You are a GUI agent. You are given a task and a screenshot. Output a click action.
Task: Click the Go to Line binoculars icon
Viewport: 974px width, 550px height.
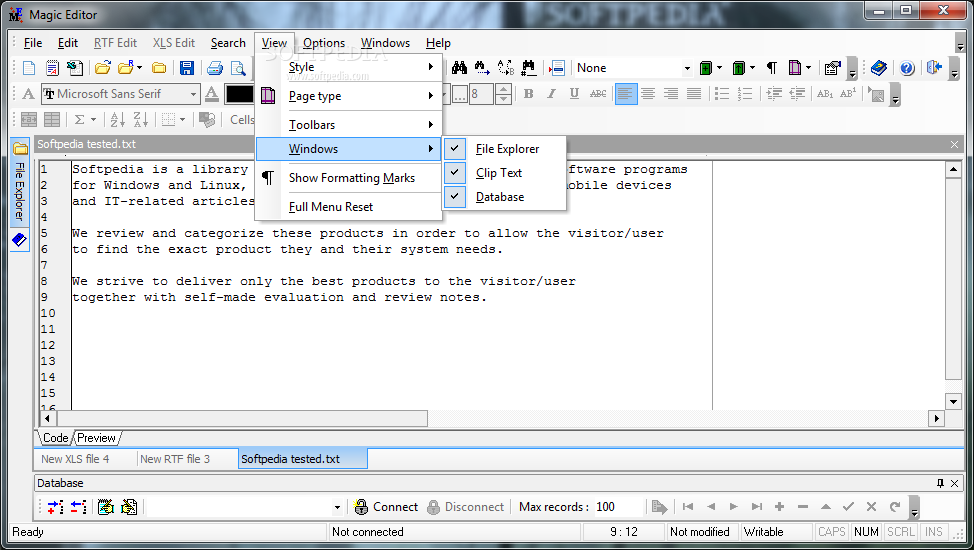tap(529, 68)
